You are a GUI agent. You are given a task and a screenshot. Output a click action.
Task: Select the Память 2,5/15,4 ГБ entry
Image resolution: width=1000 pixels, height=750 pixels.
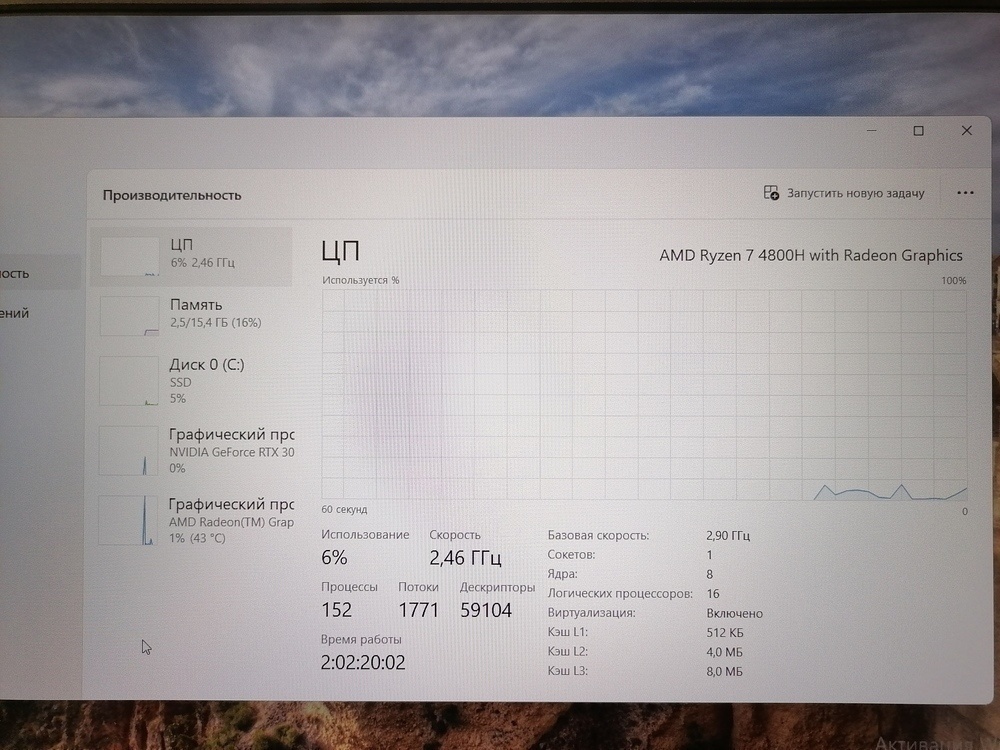click(x=215, y=313)
